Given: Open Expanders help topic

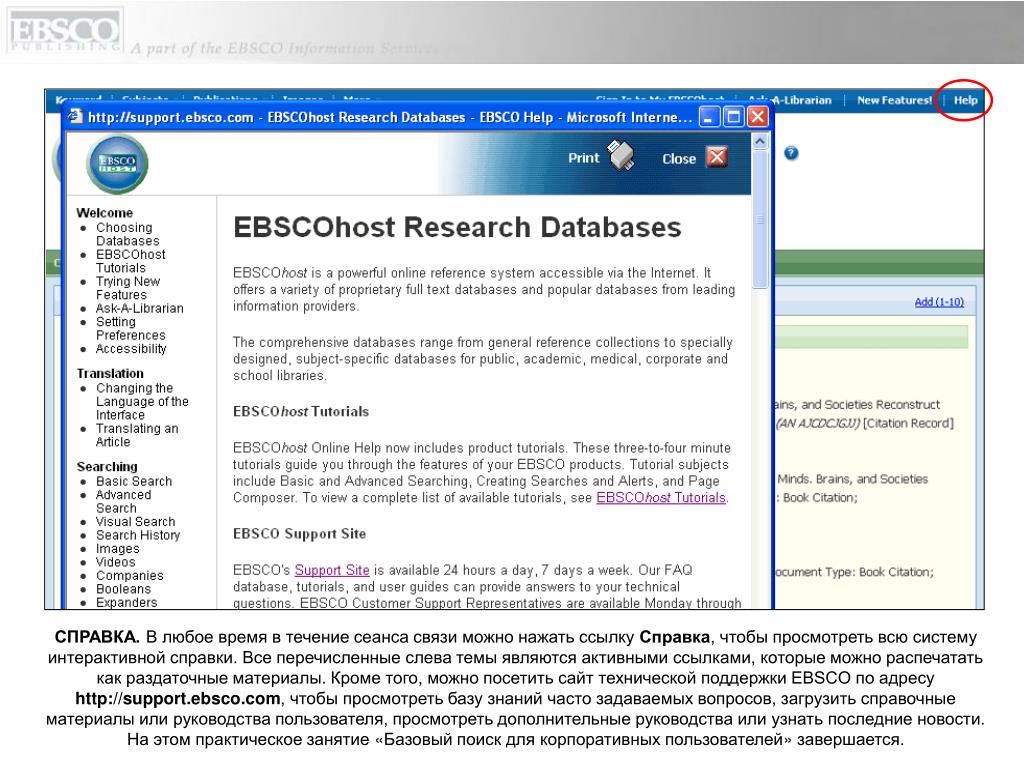Looking at the screenshot, I should coord(127,603).
